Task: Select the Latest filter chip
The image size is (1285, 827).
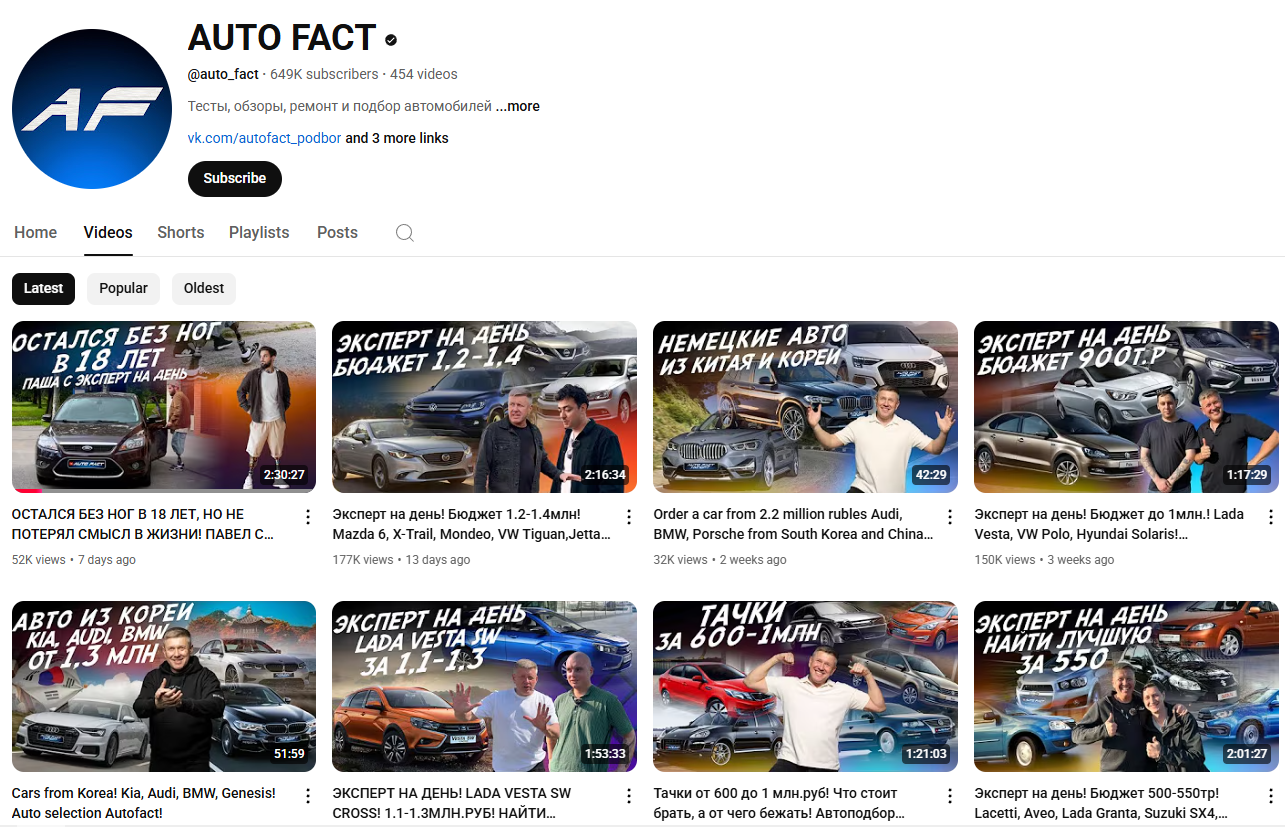Action: coord(43,288)
